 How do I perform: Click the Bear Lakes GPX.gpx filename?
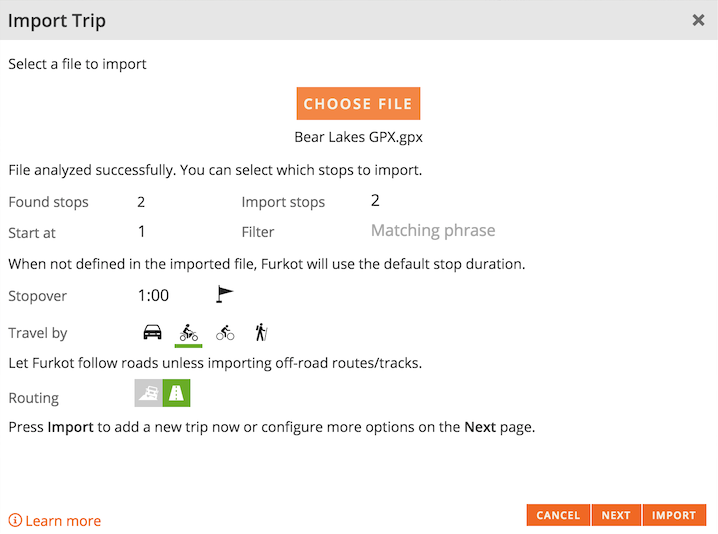[358, 137]
